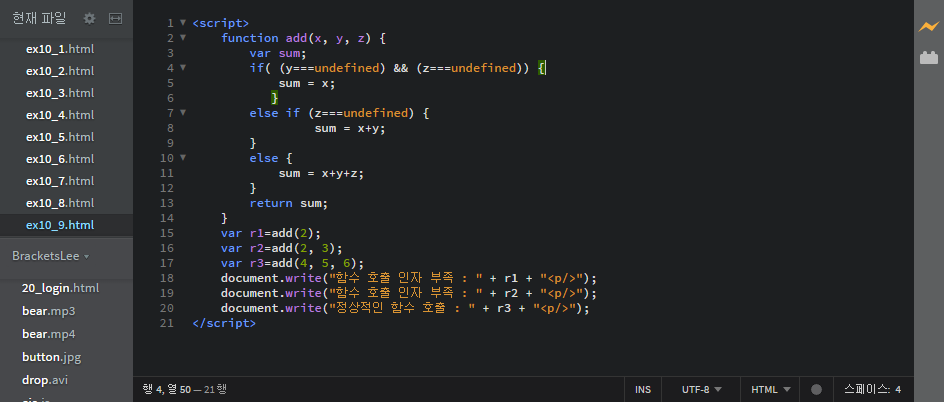Open HTML language mode dropdown

tap(771, 389)
